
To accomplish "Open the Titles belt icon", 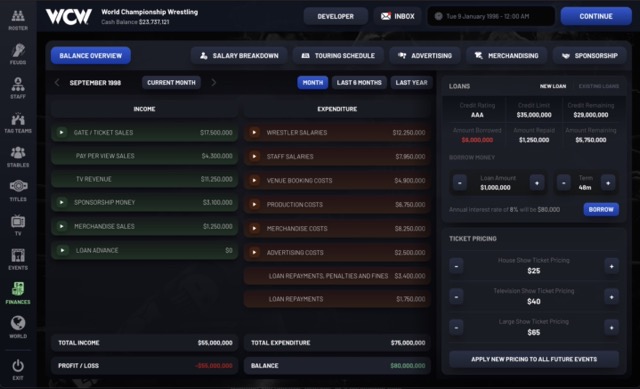I will pyautogui.click(x=18, y=187).
